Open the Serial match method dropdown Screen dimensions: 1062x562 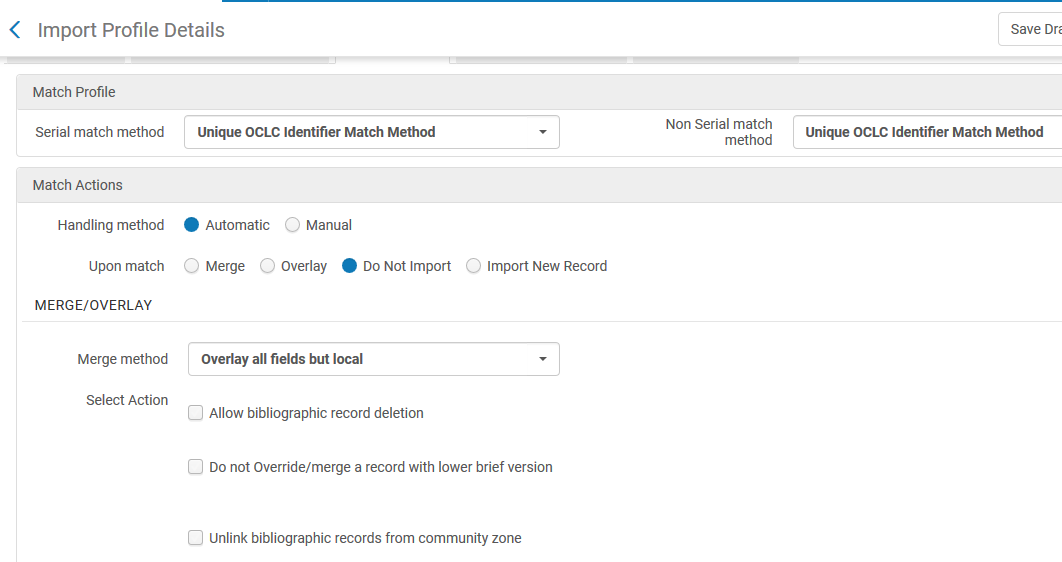click(x=371, y=132)
